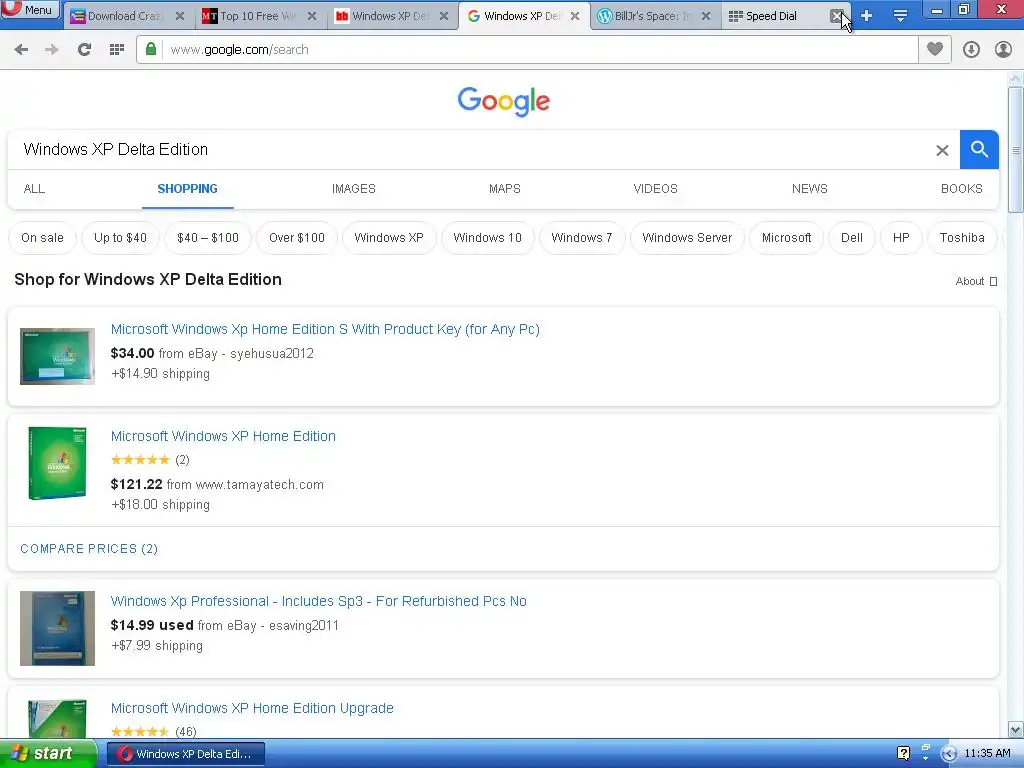The image size is (1024, 768).
Task: Click the taskbar clock 11:35 AM
Action: (987, 754)
